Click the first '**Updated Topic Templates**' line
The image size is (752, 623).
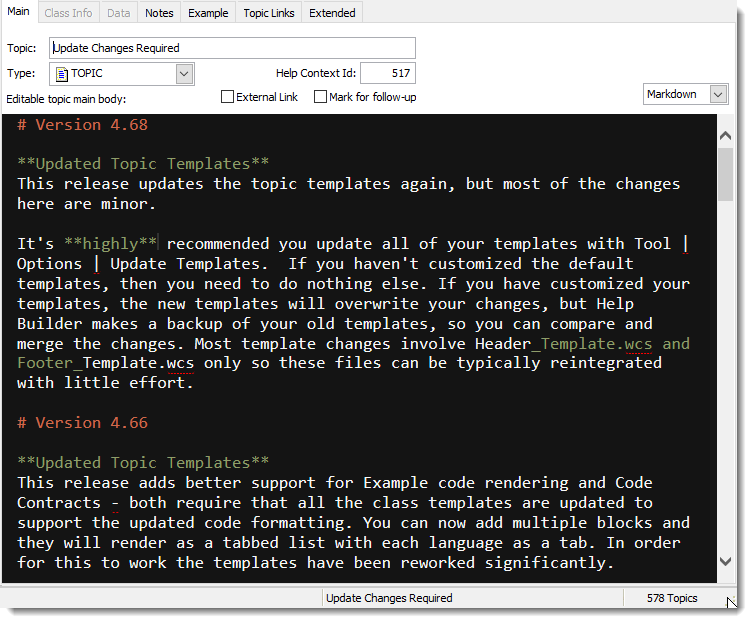(143, 164)
